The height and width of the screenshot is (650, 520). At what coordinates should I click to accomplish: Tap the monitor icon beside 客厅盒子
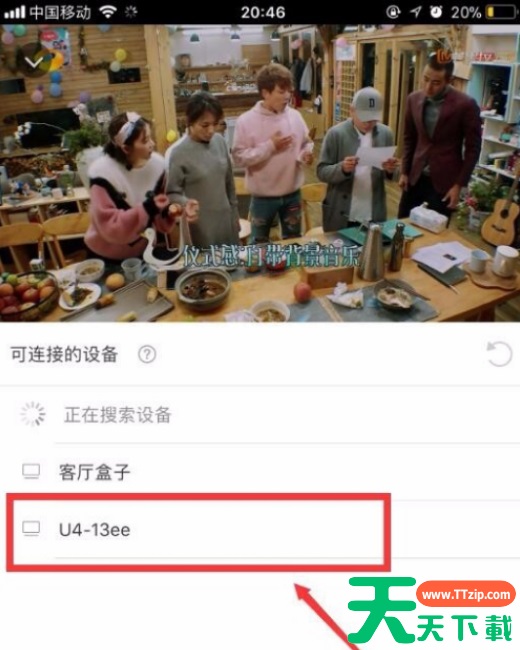[31, 472]
